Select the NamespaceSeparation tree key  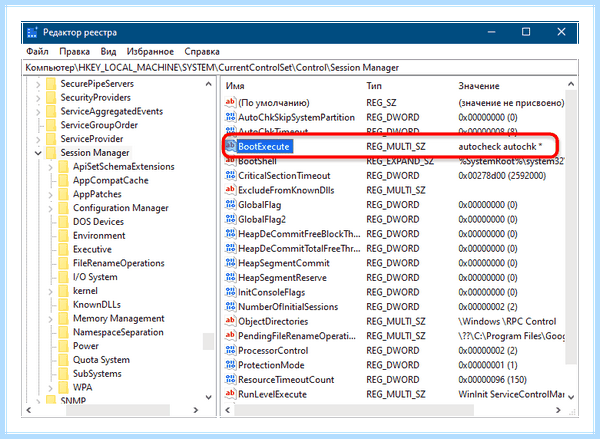[x=118, y=332]
